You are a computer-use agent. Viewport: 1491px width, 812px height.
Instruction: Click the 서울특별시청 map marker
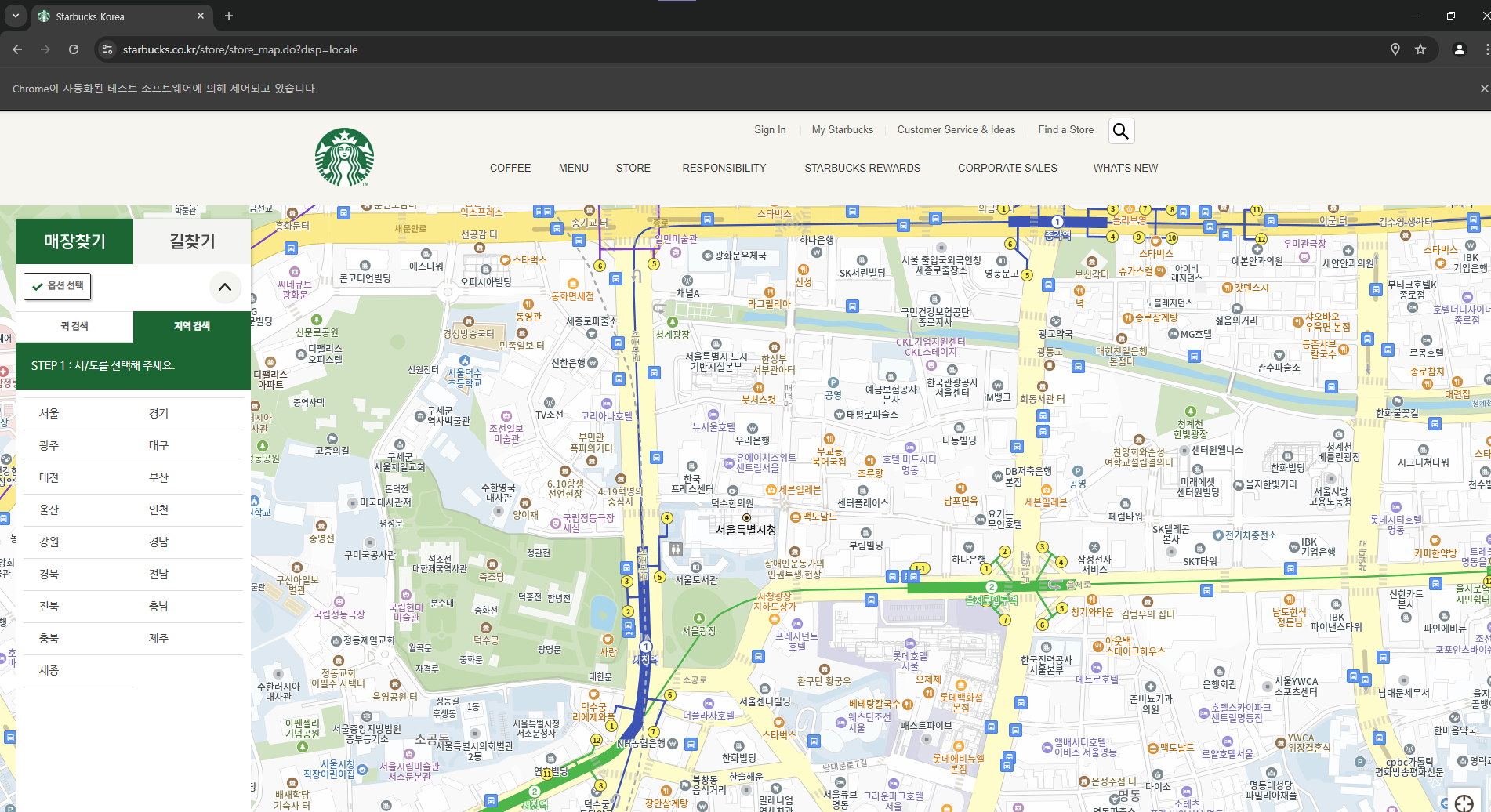746,518
